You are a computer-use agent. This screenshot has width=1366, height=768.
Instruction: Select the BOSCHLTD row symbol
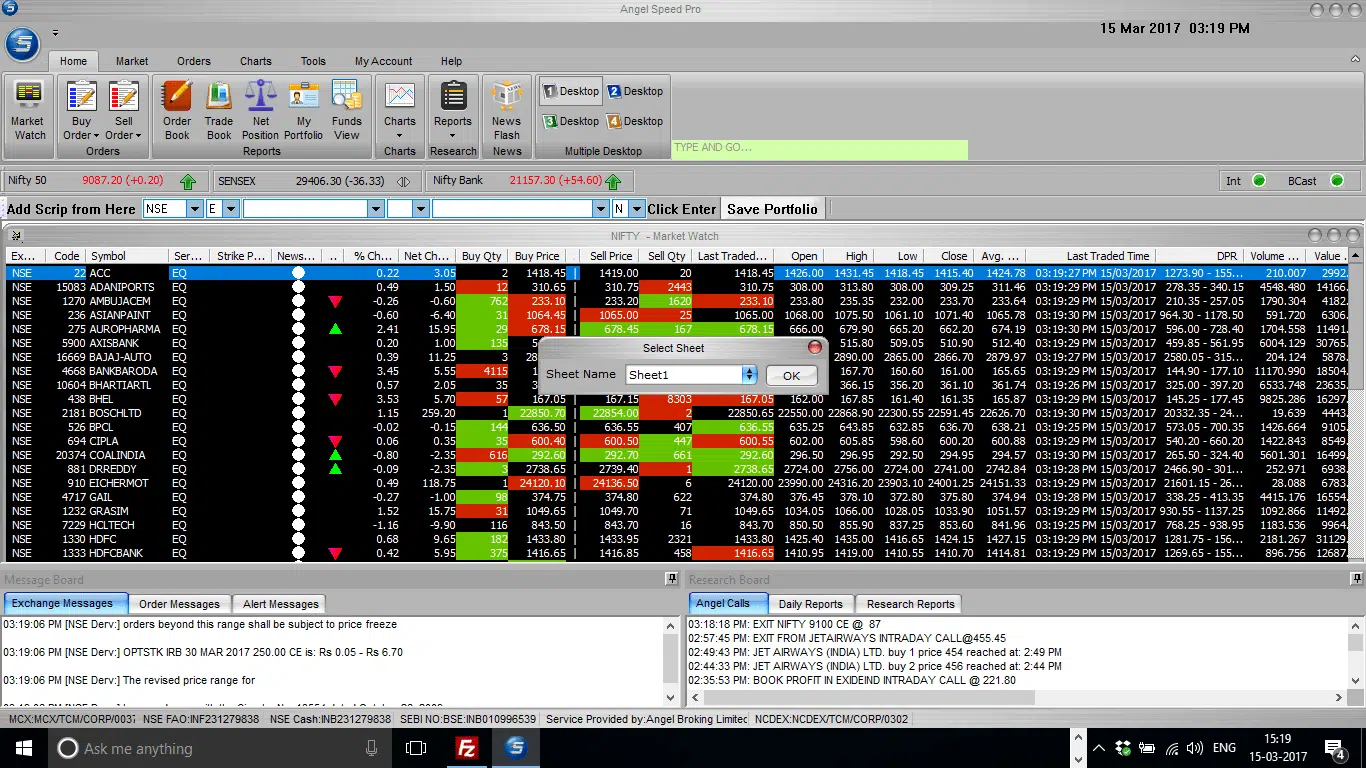click(x=116, y=413)
